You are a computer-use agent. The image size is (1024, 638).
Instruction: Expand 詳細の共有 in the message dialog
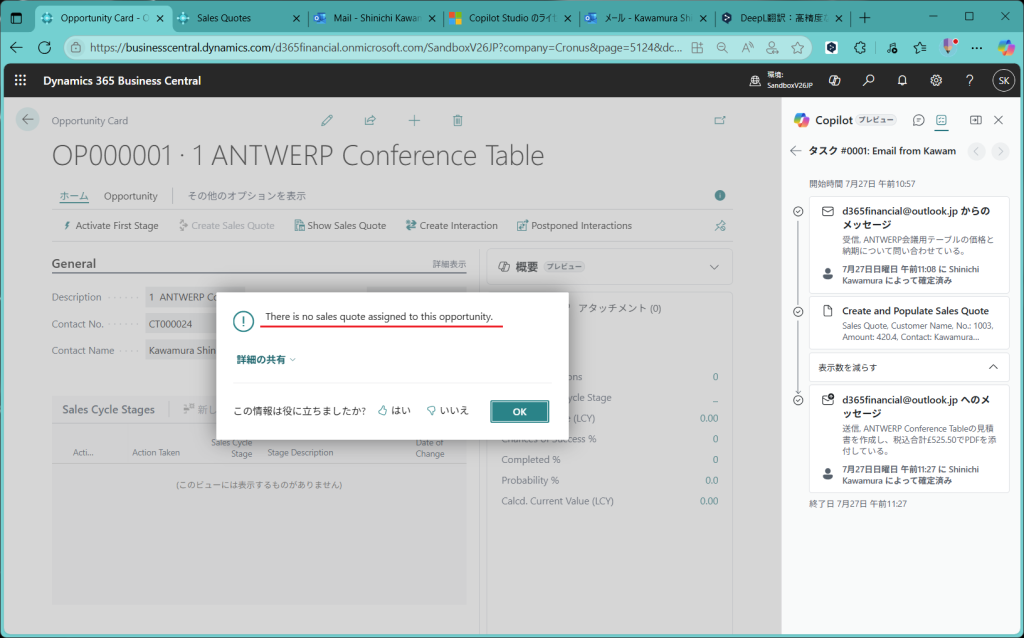coord(266,359)
